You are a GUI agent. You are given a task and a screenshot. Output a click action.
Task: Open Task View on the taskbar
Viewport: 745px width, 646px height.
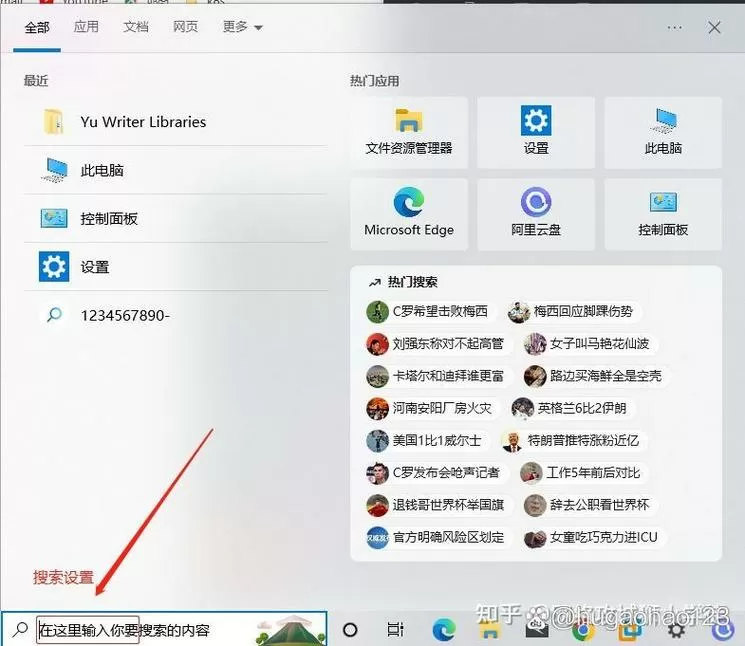[395, 630]
